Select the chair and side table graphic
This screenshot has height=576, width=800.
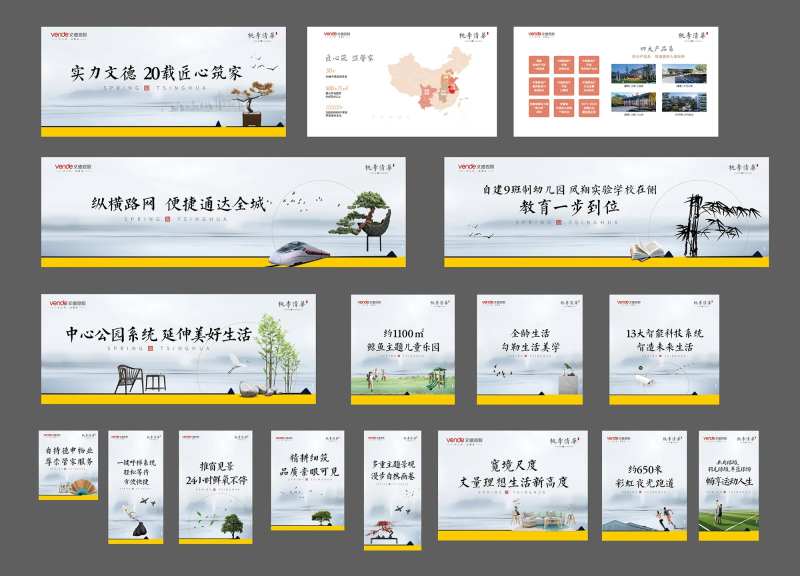click(x=140, y=379)
